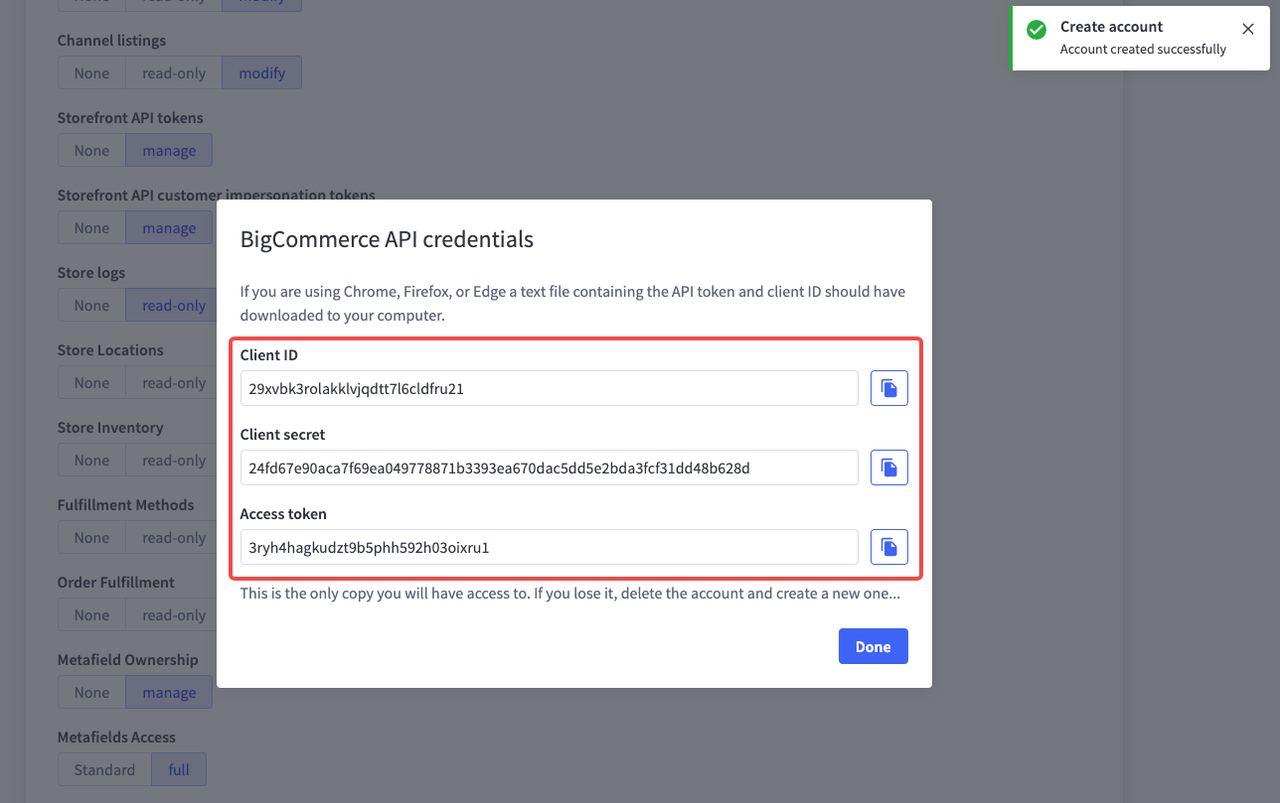Click the Order Fulfillment section label
Screen dimensions: 1280x803
[116, 582]
